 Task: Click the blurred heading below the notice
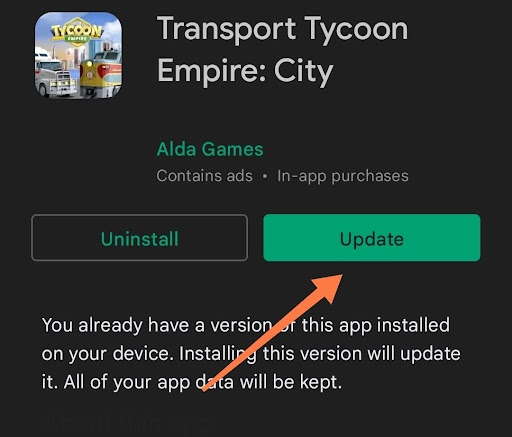tap(127, 424)
